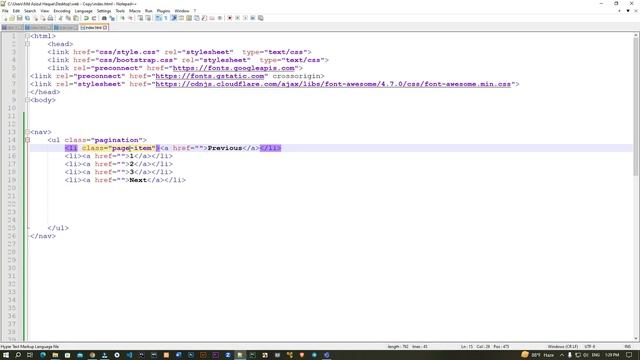Collapse the html fold marker on line 1

[x=27, y=36]
